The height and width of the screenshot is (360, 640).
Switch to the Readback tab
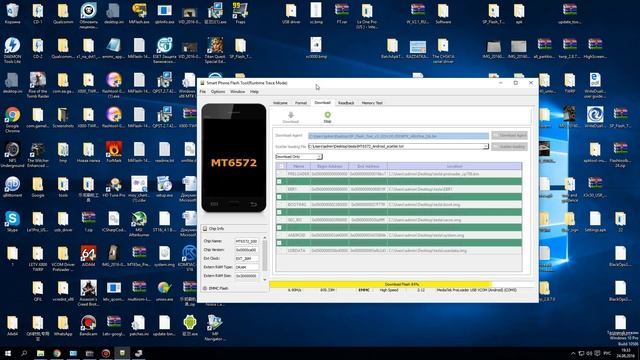(346, 103)
